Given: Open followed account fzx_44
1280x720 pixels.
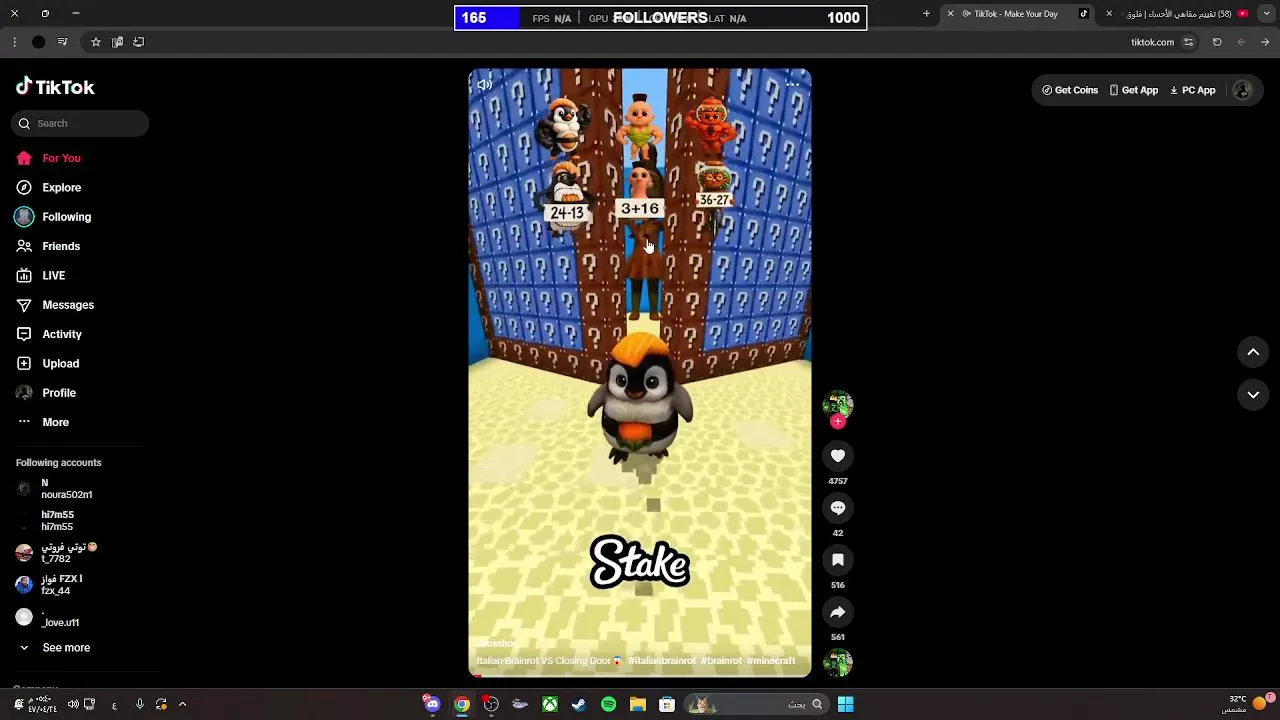Looking at the screenshot, I should [49, 585].
